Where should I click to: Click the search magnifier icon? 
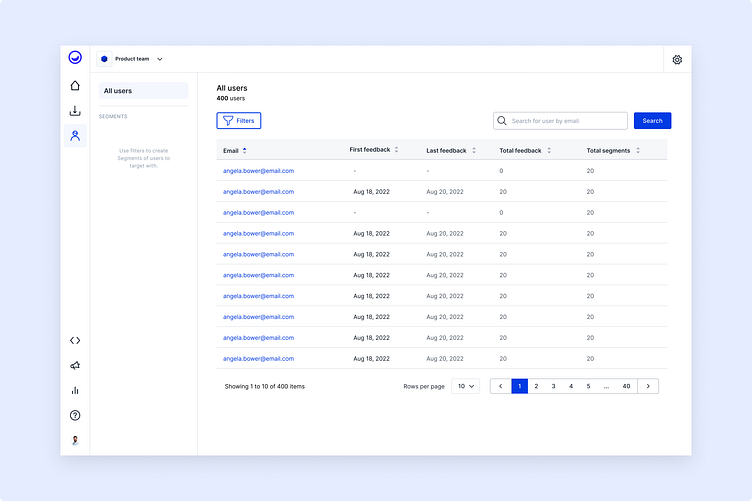point(502,121)
